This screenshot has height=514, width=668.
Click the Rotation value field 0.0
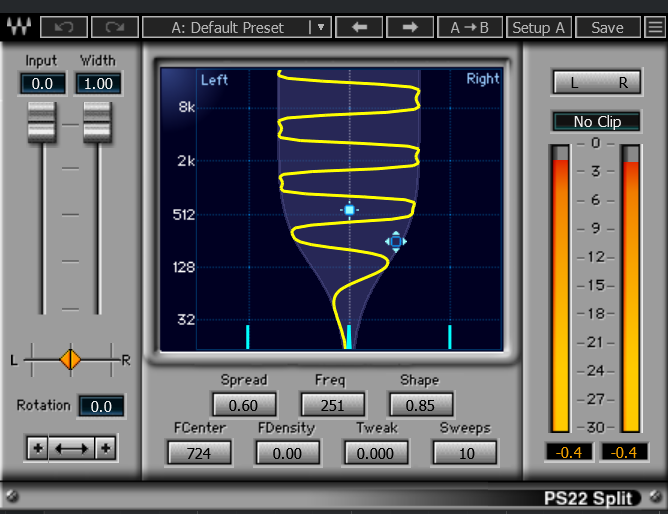coord(101,406)
